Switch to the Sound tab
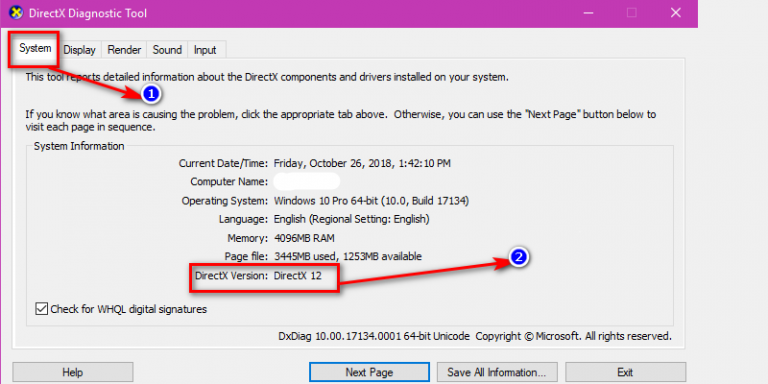768x384 pixels. point(167,50)
